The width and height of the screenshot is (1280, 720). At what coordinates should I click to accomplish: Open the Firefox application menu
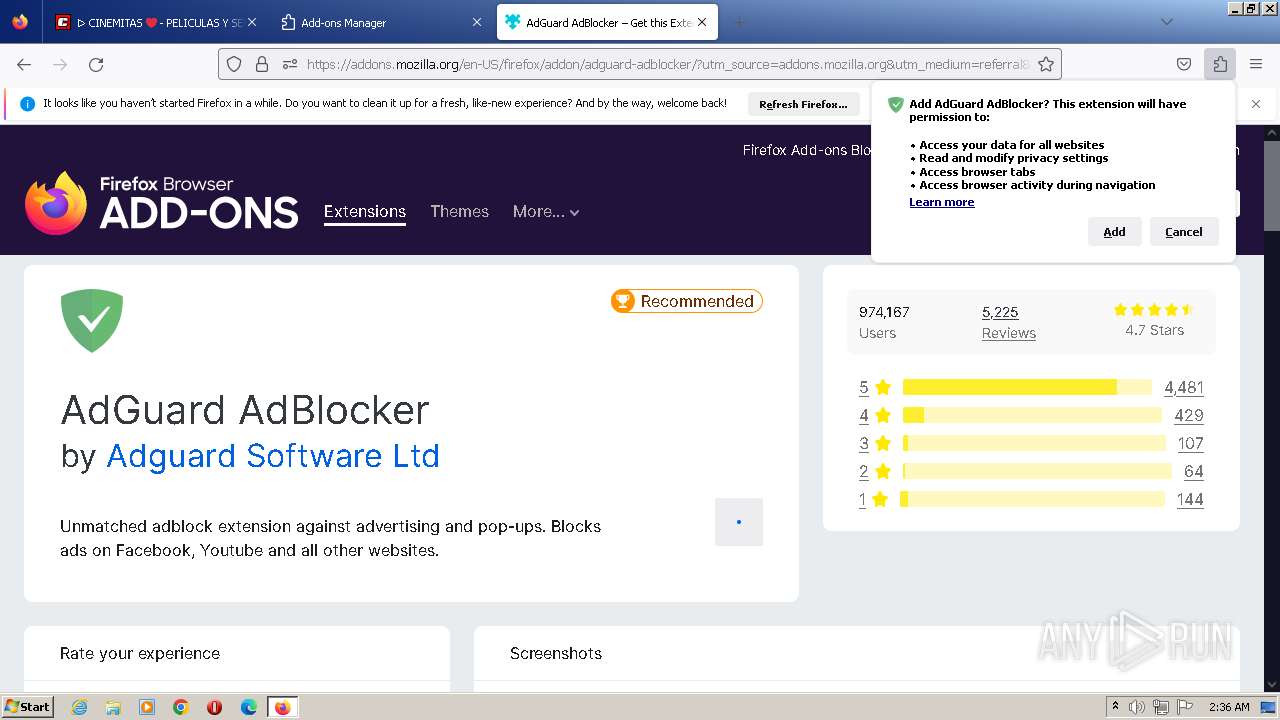coord(1256,64)
